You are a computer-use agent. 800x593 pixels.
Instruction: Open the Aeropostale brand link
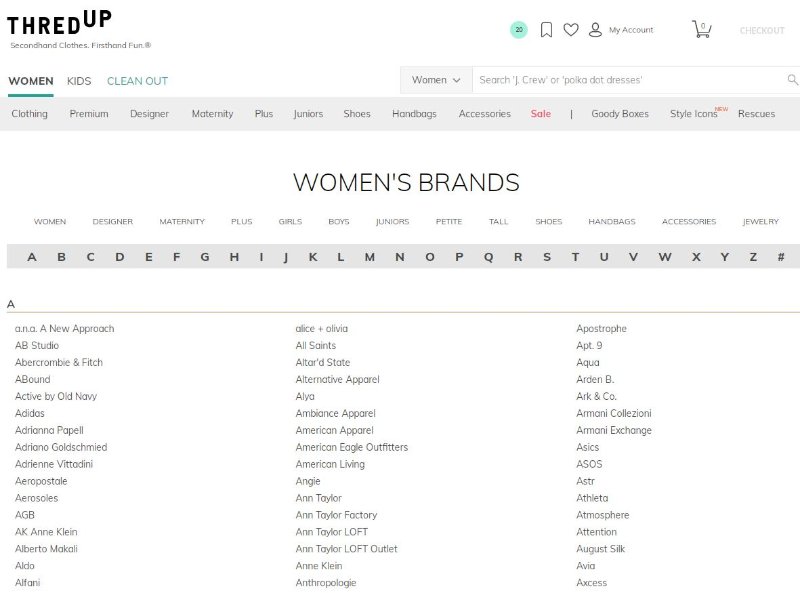pyautogui.click(x=41, y=481)
